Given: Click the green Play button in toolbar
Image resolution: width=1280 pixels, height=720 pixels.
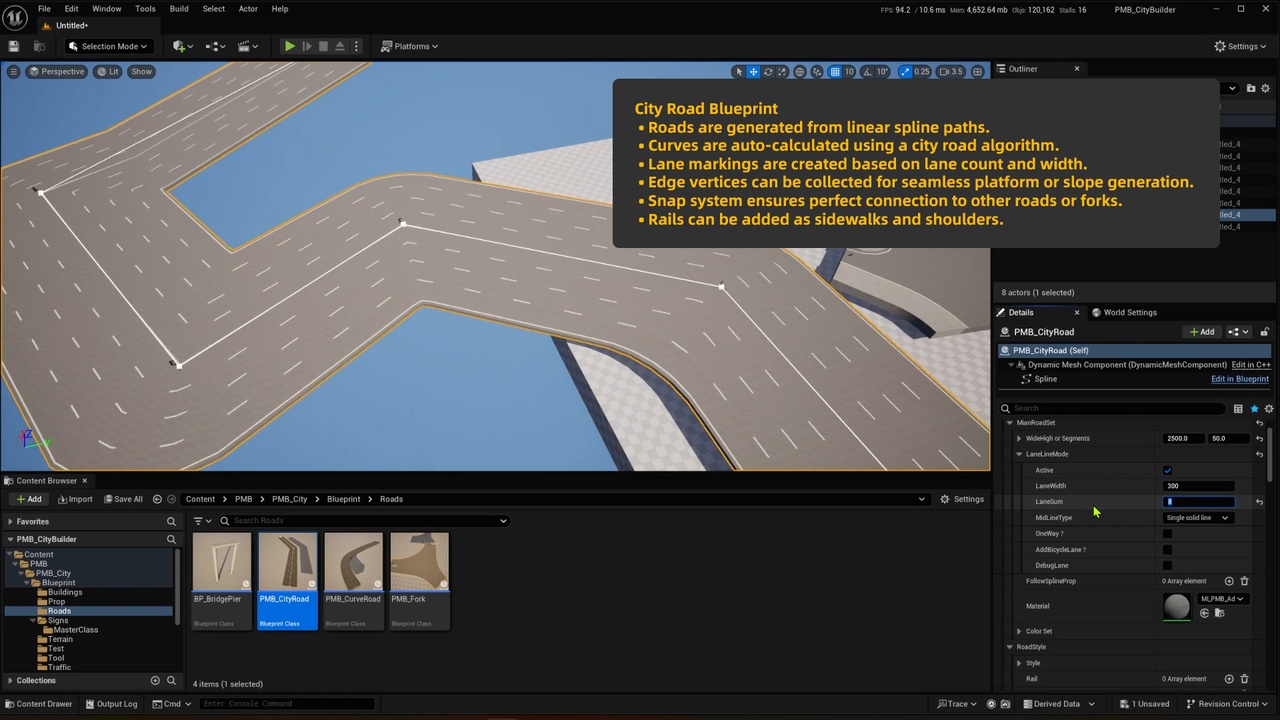Looking at the screenshot, I should [x=289, y=46].
